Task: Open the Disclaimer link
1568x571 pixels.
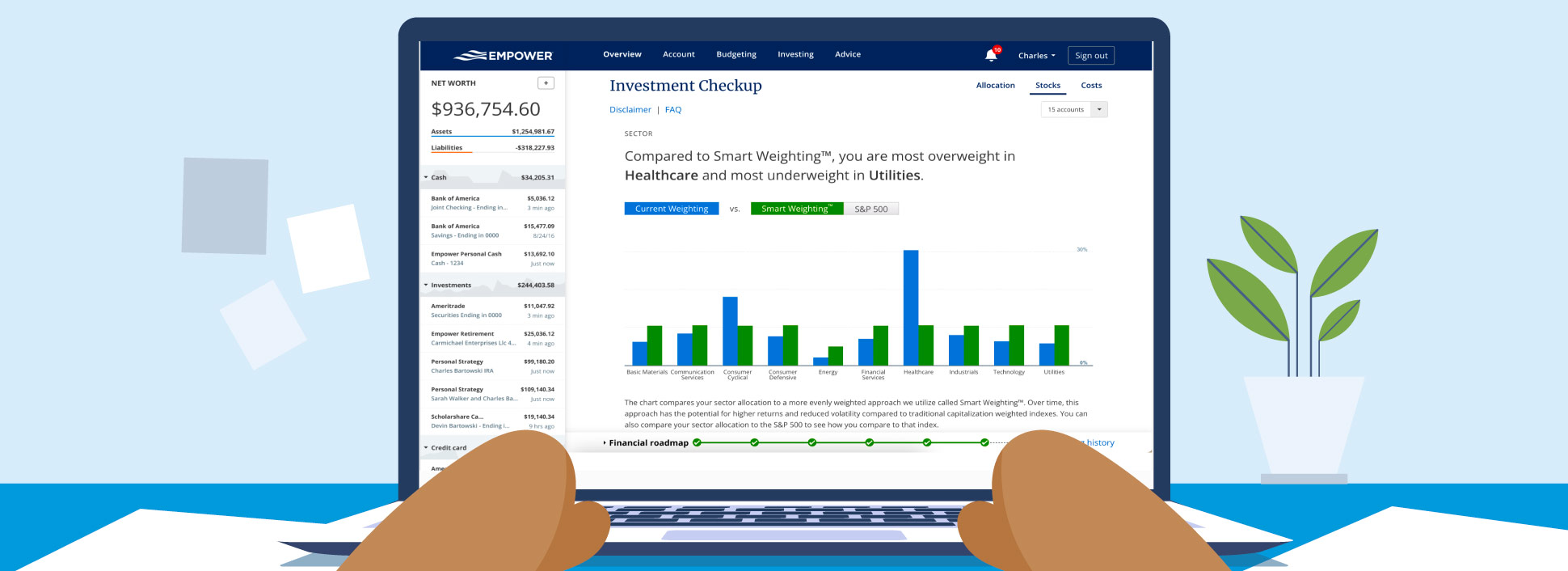Action: pos(630,110)
